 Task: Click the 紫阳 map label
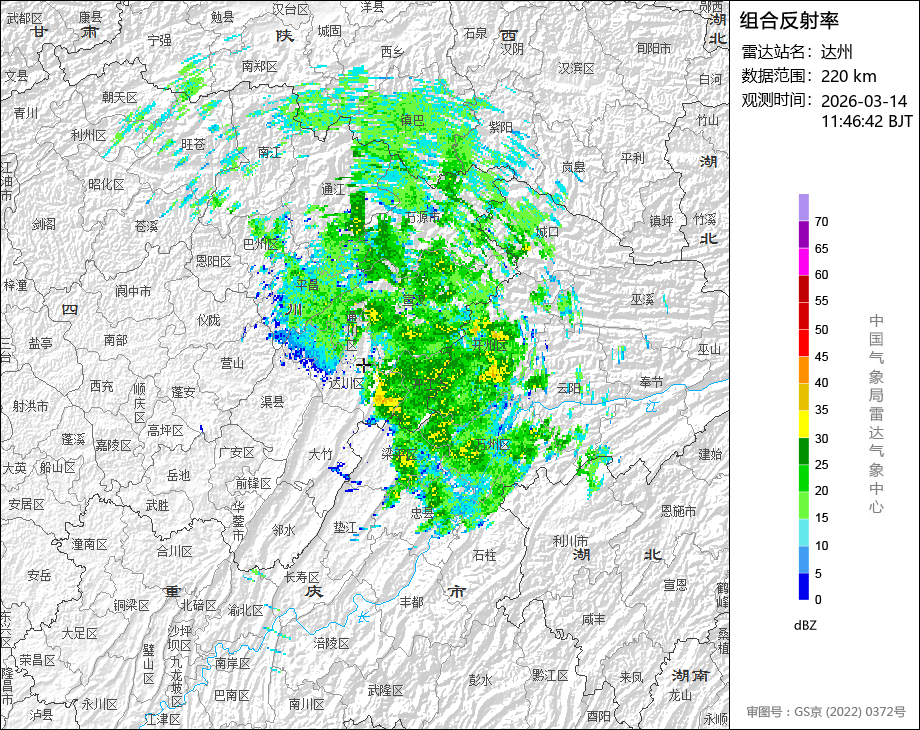(x=500, y=127)
